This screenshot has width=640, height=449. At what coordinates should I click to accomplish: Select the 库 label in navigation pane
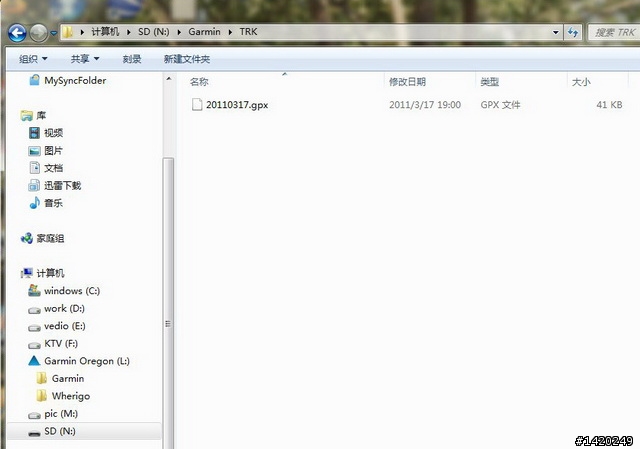41,116
